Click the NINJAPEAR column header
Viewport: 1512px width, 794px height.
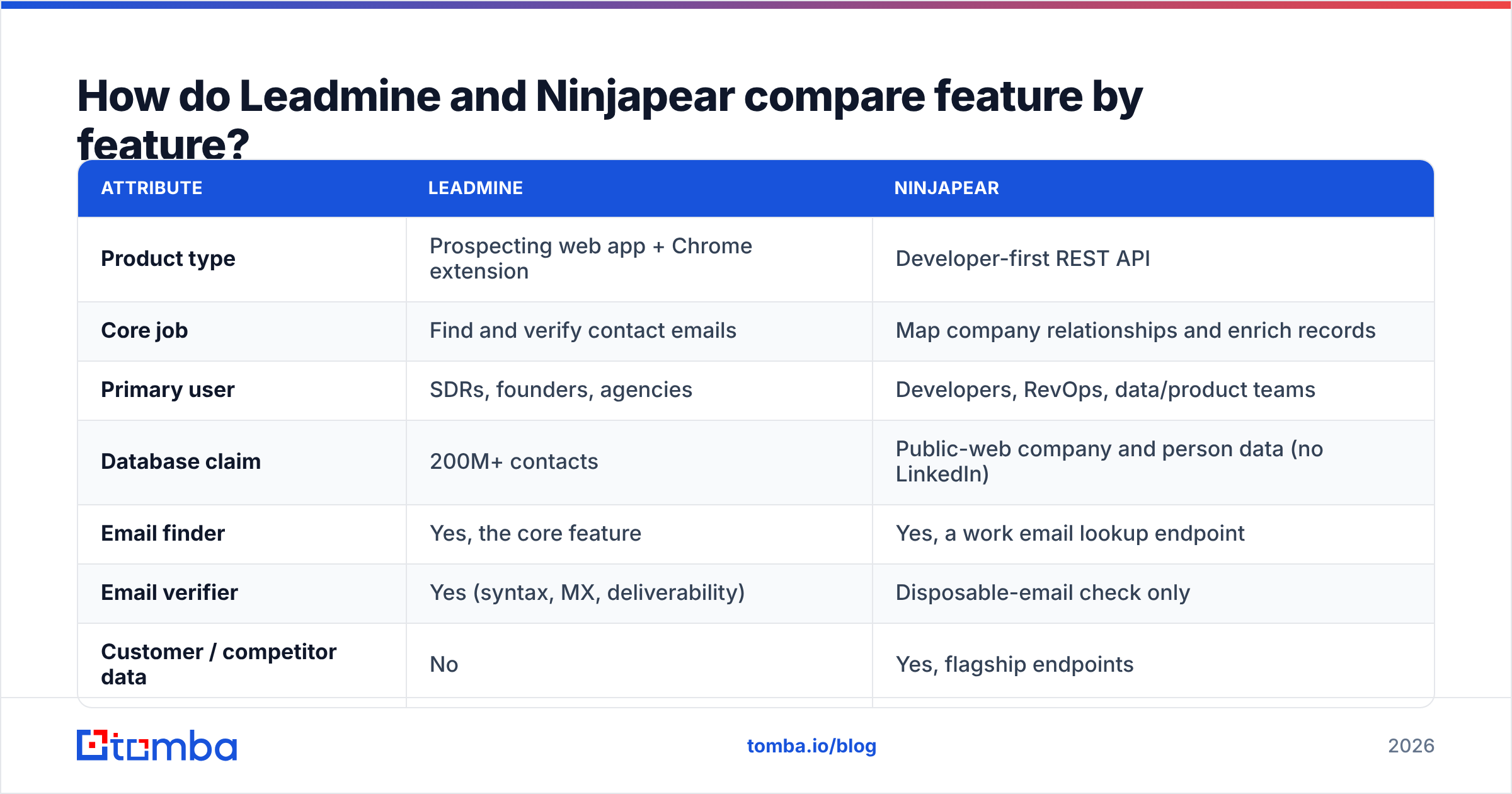(x=946, y=188)
